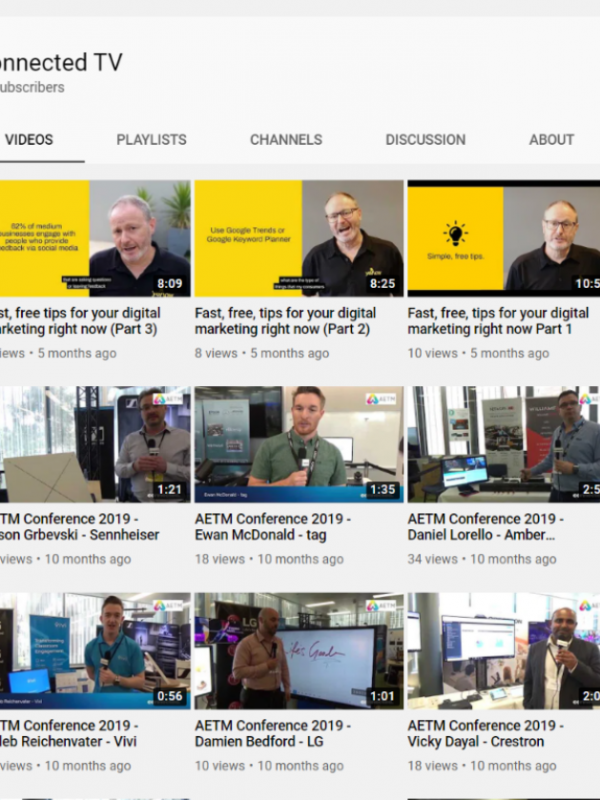600x800 pixels.
Task: Click the 1:35 duration badge
Action: pyautogui.click(x=382, y=490)
